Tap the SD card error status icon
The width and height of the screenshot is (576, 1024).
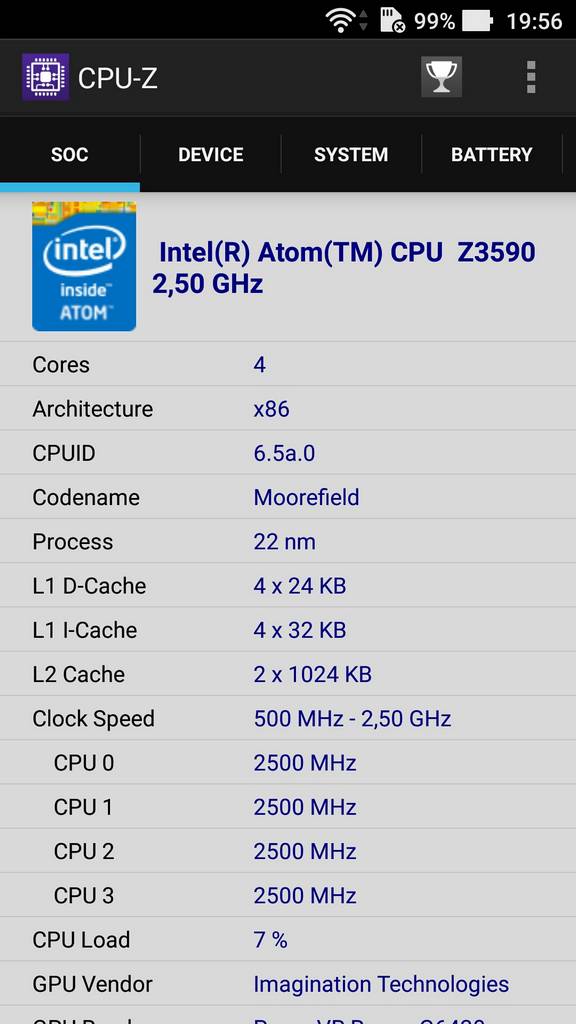pyautogui.click(x=392, y=20)
